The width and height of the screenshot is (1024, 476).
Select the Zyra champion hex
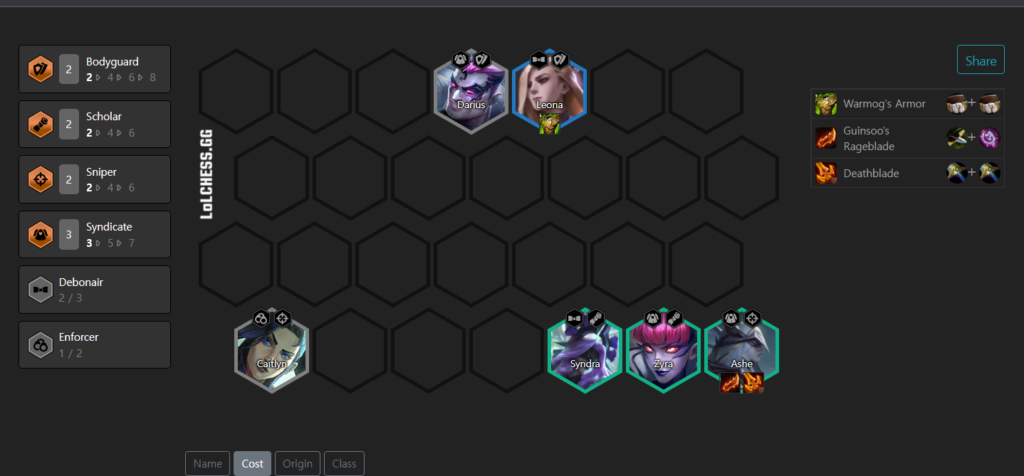(663, 351)
